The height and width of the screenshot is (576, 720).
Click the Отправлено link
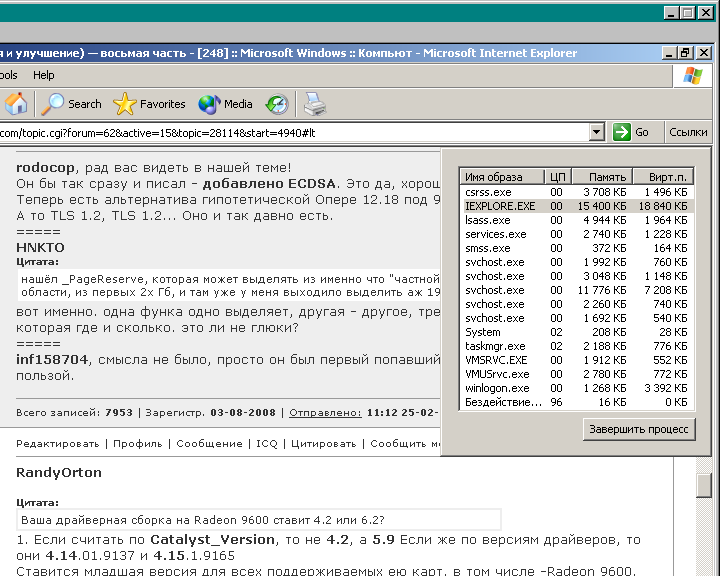click(325, 412)
